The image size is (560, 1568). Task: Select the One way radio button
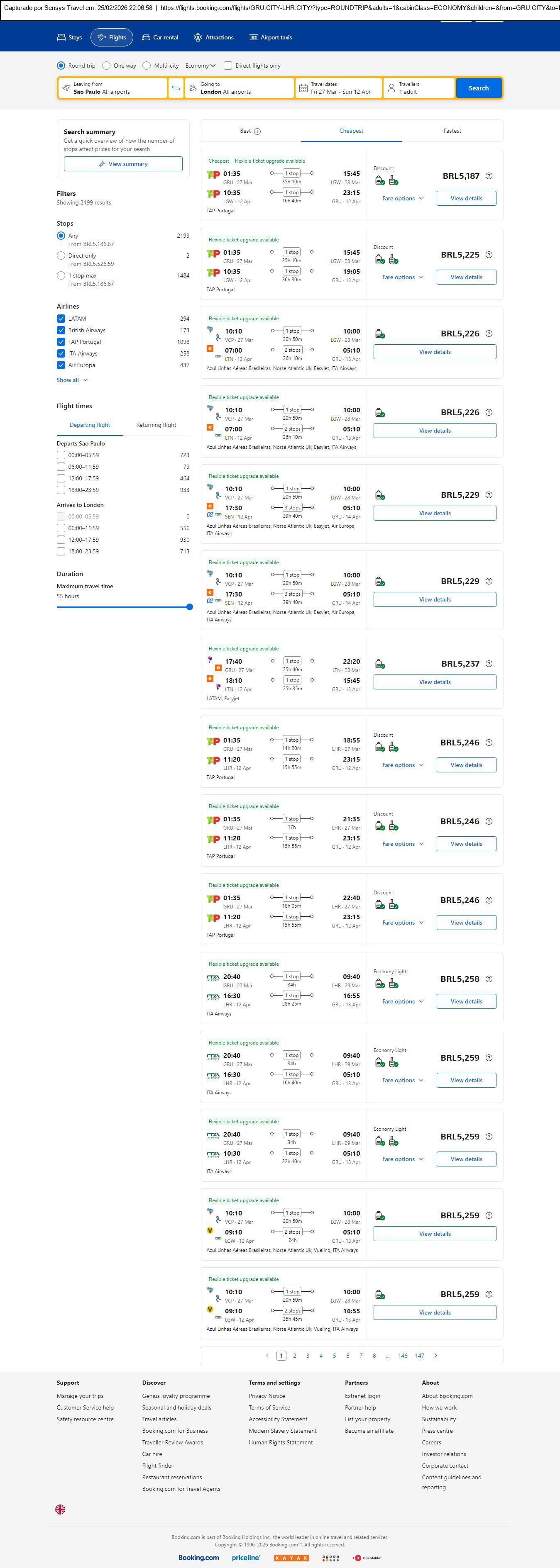point(107,66)
